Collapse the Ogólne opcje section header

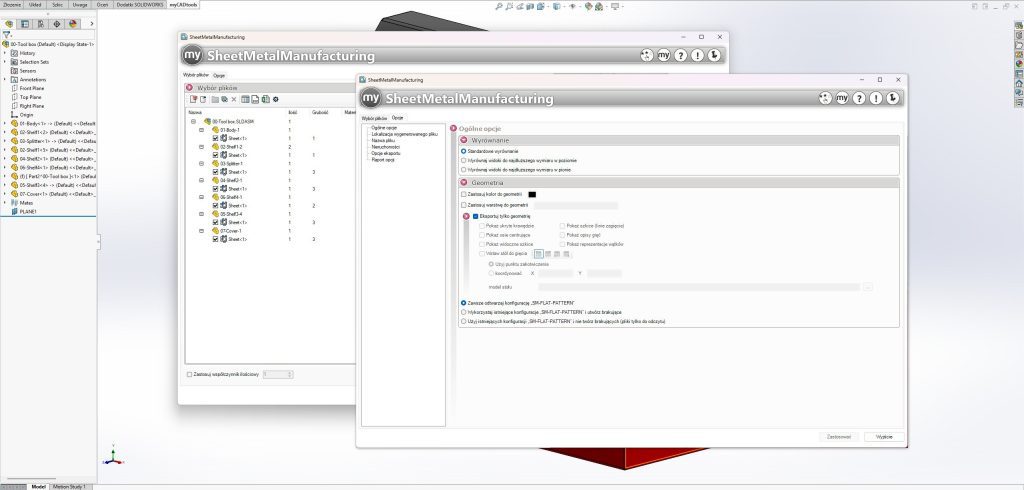pos(453,129)
